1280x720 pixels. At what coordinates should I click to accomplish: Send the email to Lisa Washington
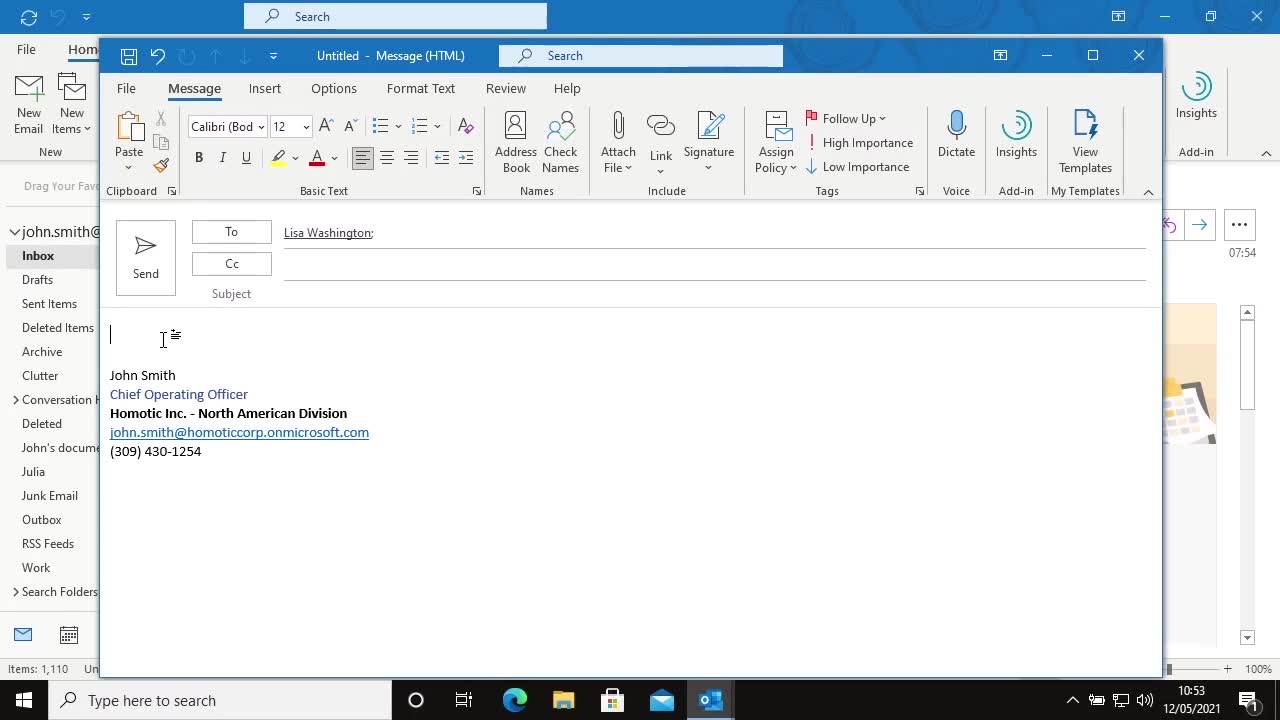[146, 258]
